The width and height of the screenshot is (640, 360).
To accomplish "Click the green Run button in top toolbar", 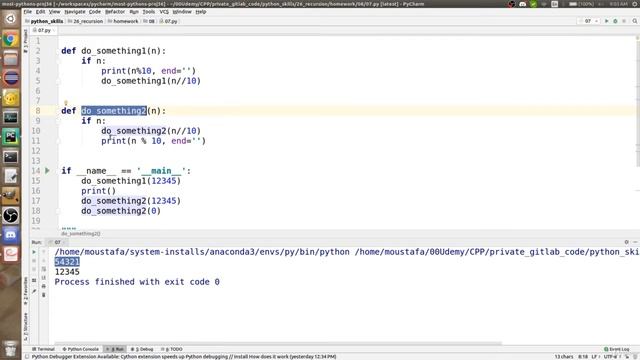I will [607, 21].
